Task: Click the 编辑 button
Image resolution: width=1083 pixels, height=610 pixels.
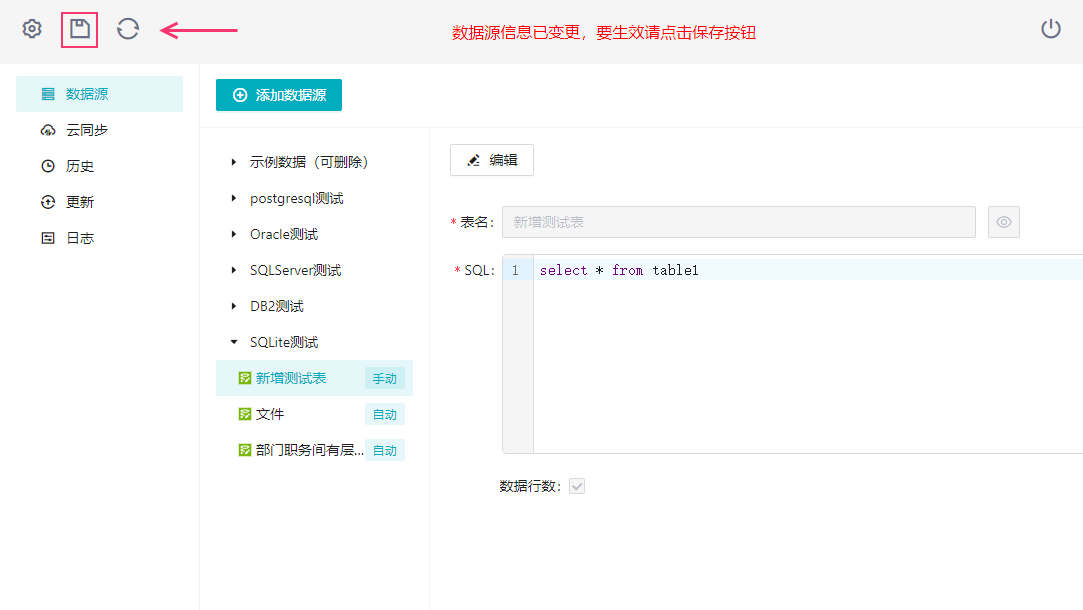Action: coord(492,160)
